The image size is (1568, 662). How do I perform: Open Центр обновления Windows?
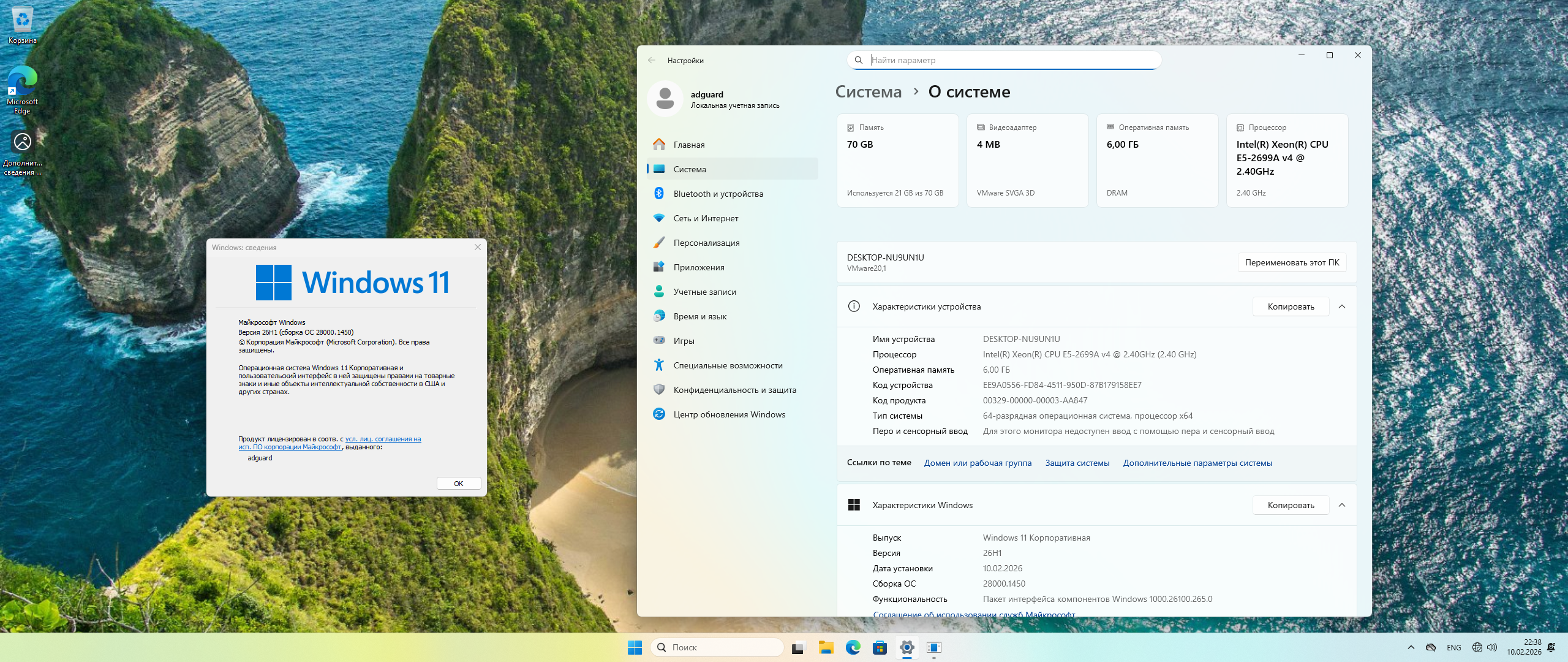729,414
